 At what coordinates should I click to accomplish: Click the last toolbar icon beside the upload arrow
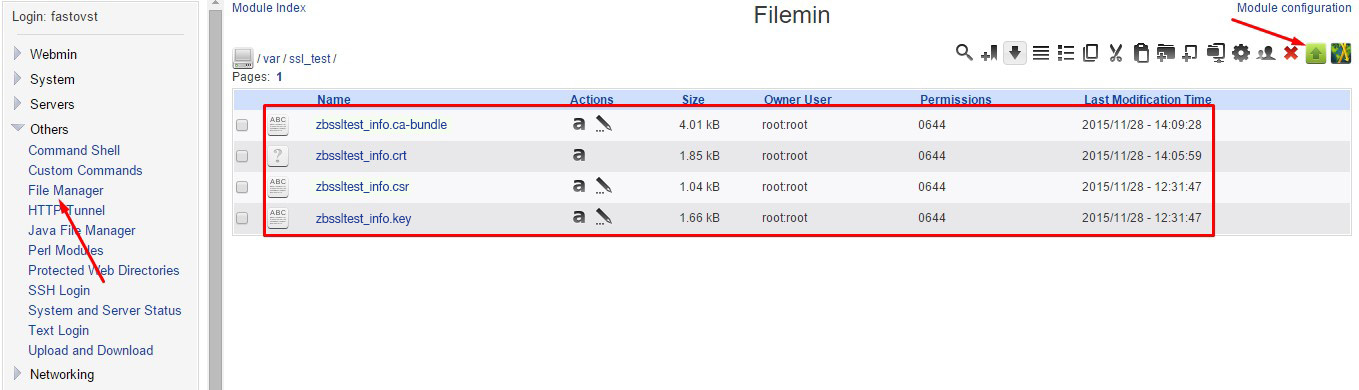click(1341, 54)
